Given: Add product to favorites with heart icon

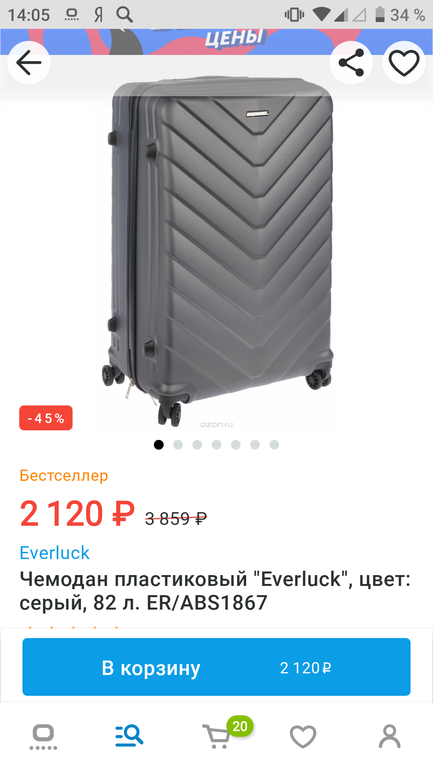Looking at the screenshot, I should click(x=404, y=63).
